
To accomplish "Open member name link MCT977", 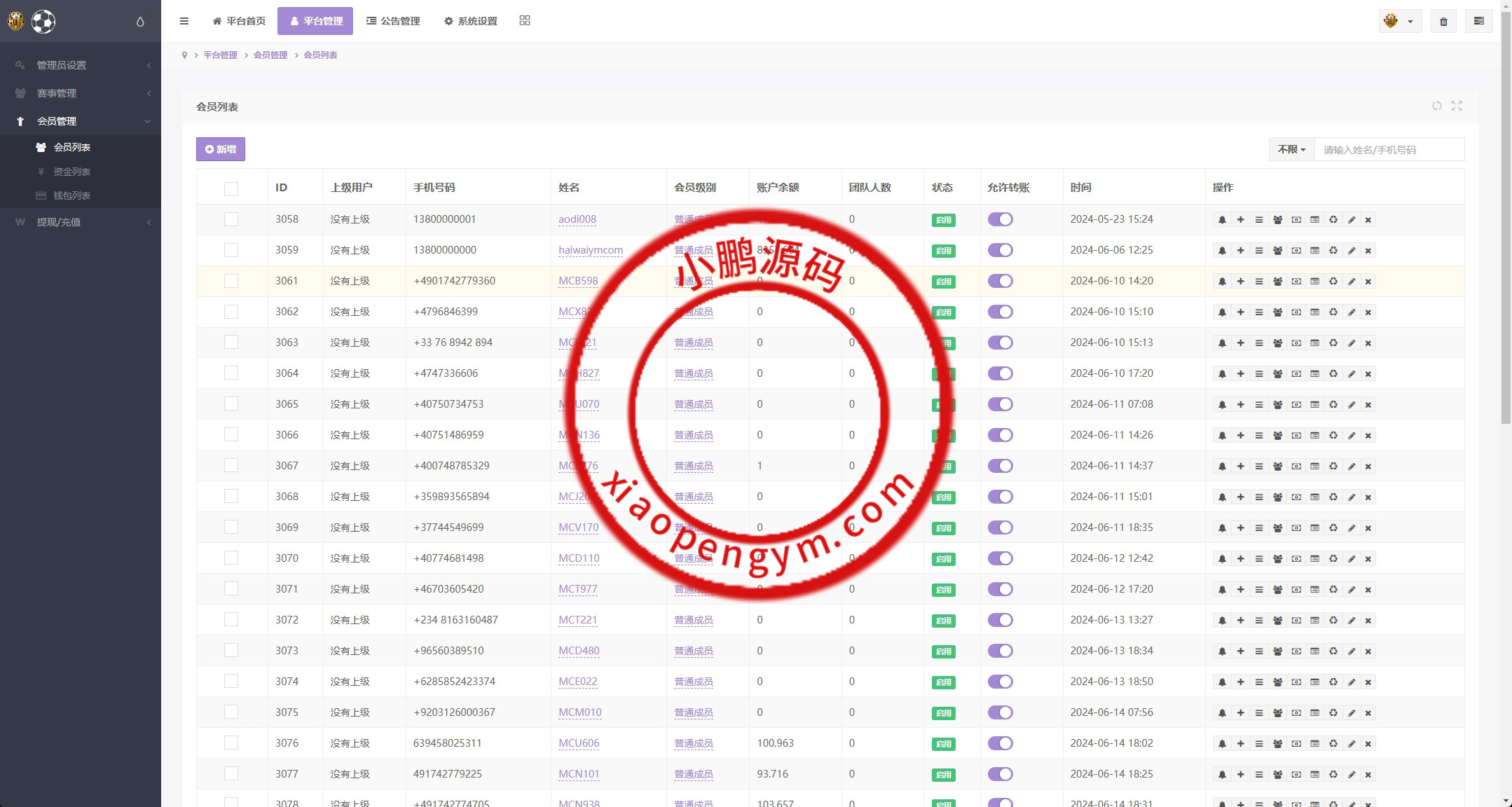I will pyautogui.click(x=578, y=589).
